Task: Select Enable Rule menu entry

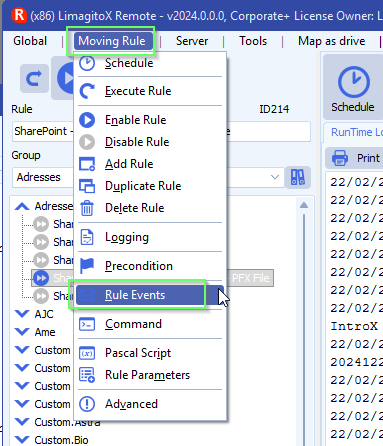Action: point(150,120)
